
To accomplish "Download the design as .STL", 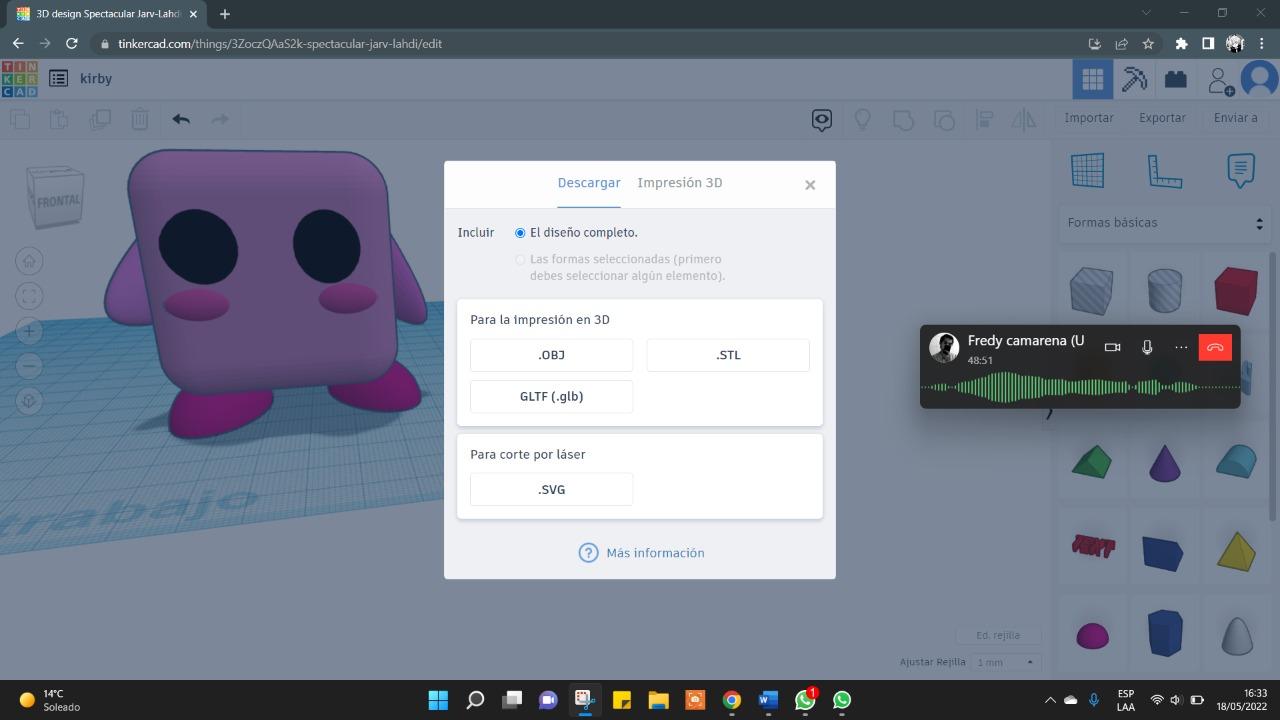I will coord(728,355).
